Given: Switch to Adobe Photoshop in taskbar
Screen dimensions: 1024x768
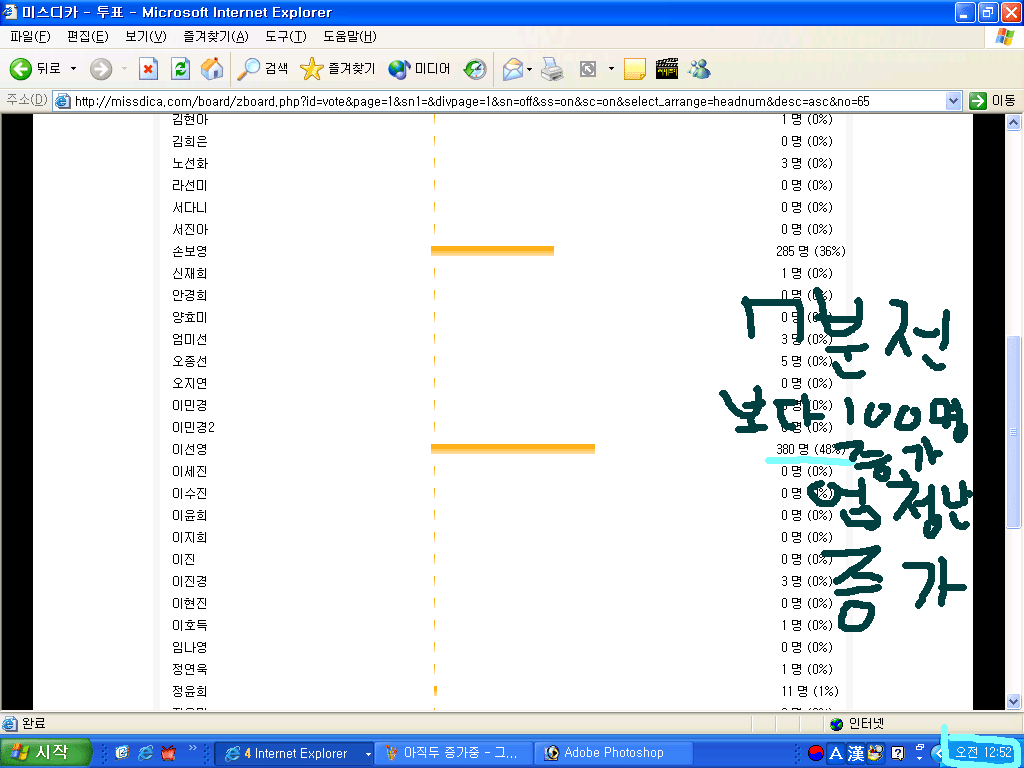Looking at the screenshot, I should click(x=605, y=753).
